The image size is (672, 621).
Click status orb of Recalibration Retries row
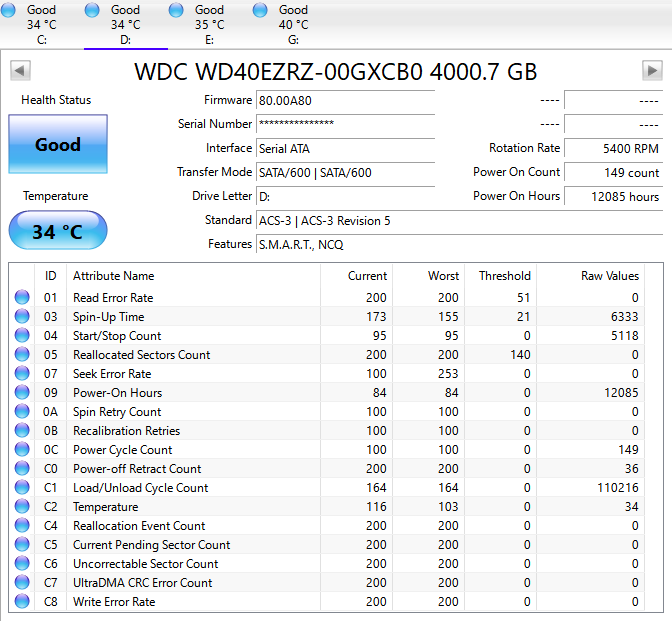click(x=22, y=430)
